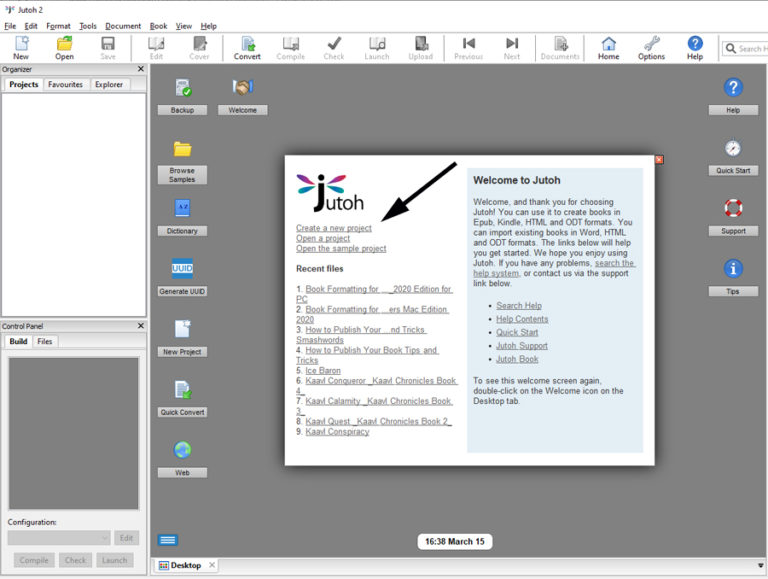Close the Welcome to Jutoh dialog
Viewport: 768px width, 579px height.
pos(659,160)
